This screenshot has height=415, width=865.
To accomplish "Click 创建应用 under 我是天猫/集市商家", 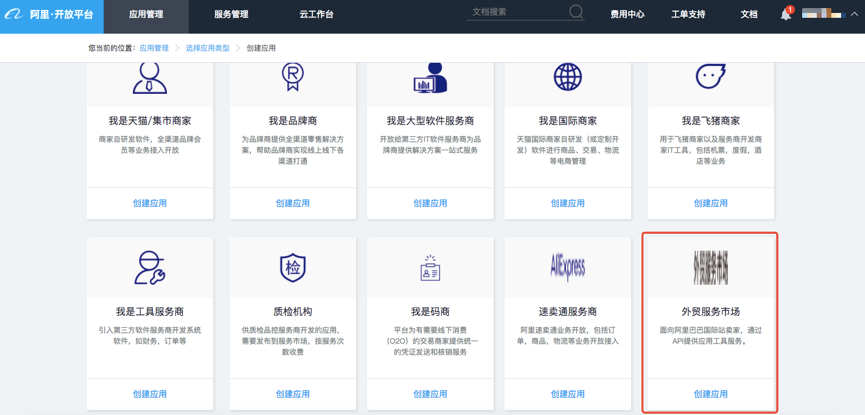I will tap(149, 203).
